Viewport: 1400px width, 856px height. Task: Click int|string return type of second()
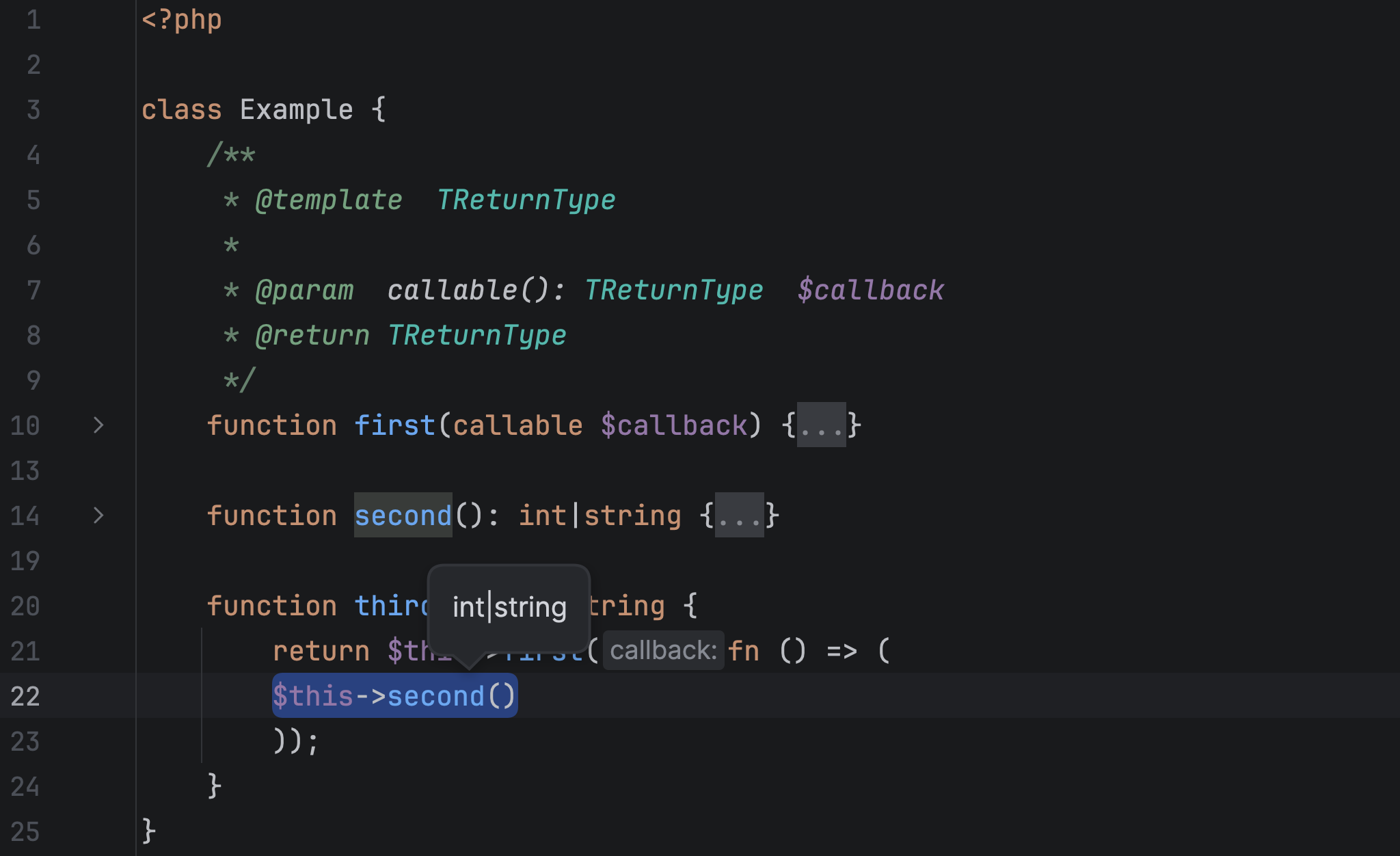click(600, 516)
